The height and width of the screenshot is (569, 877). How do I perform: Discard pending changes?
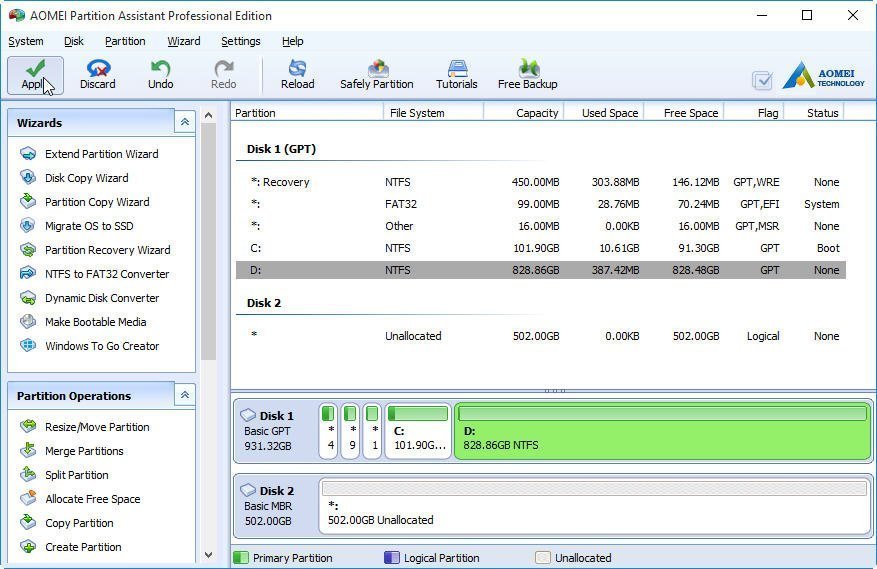[97, 75]
